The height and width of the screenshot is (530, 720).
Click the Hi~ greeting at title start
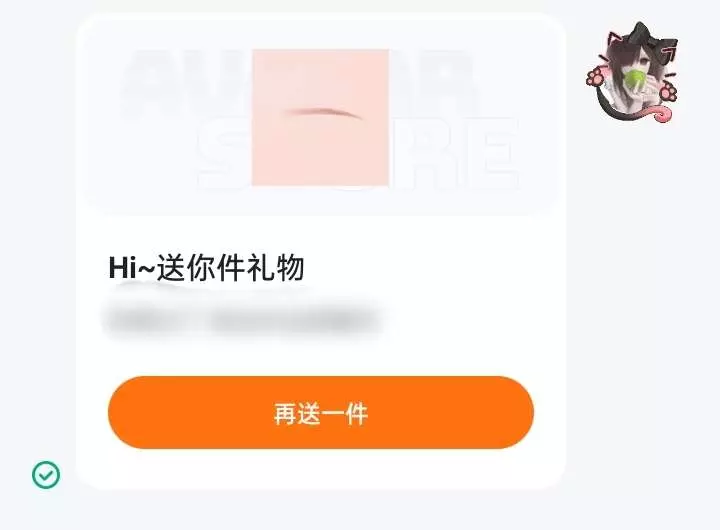click(132, 268)
